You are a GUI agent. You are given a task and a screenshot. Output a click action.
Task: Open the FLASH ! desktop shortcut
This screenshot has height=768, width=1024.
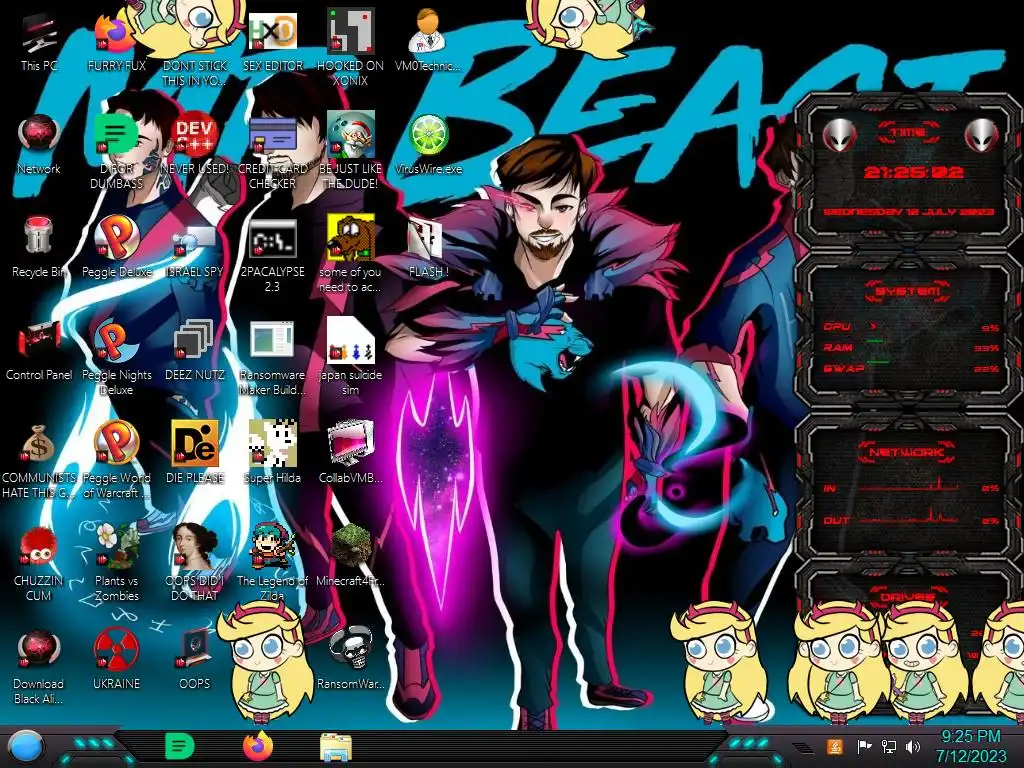(x=428, y=248)
